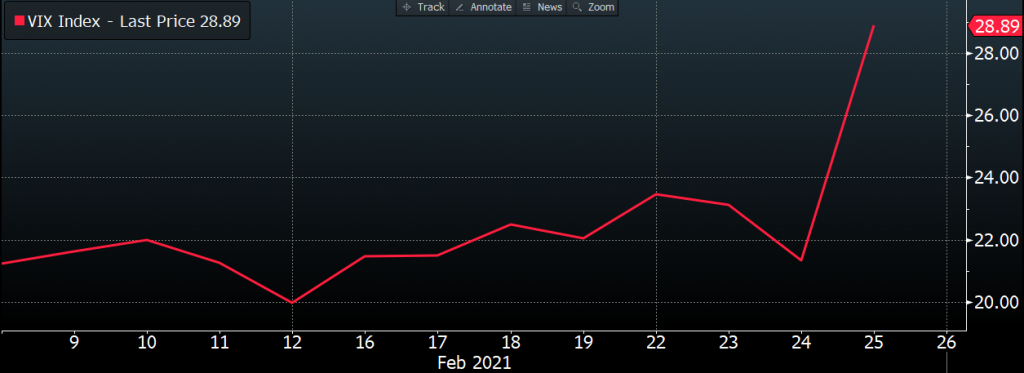1024x373 pixels.
Task: Select date 26 on the x-axis
Action: [947, 342]
